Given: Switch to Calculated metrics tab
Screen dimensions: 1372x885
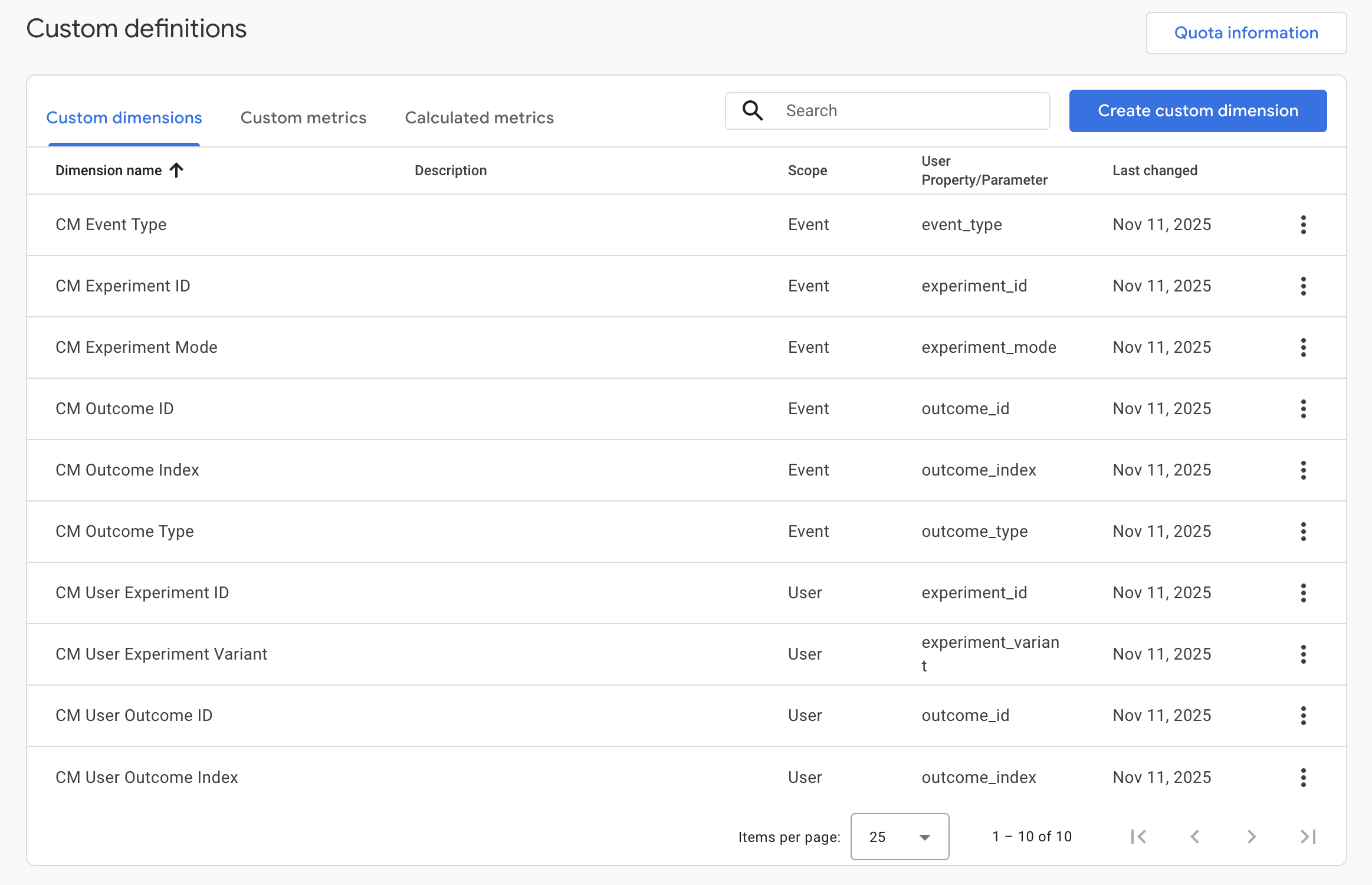Looking at the screenshot, I should click(x=479, y=118).
